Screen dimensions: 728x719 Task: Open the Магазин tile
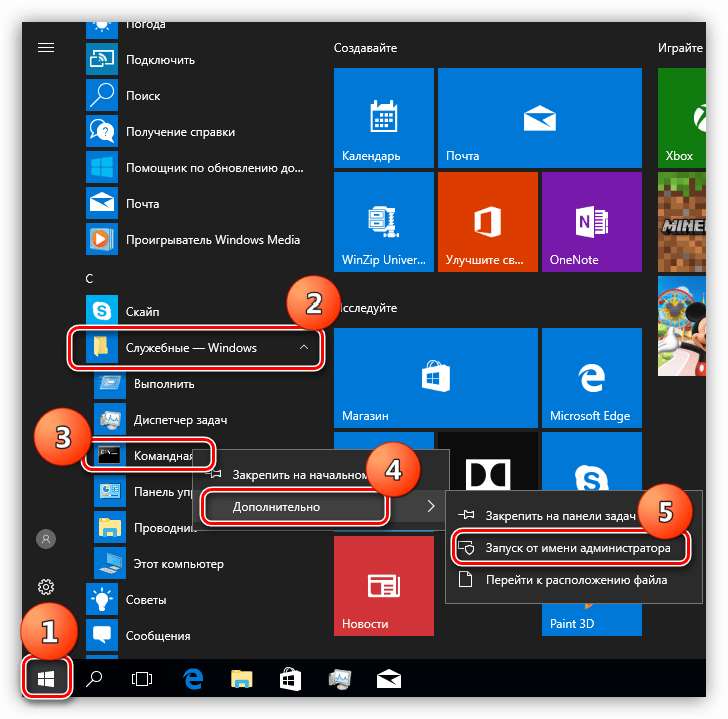(436, 378)
